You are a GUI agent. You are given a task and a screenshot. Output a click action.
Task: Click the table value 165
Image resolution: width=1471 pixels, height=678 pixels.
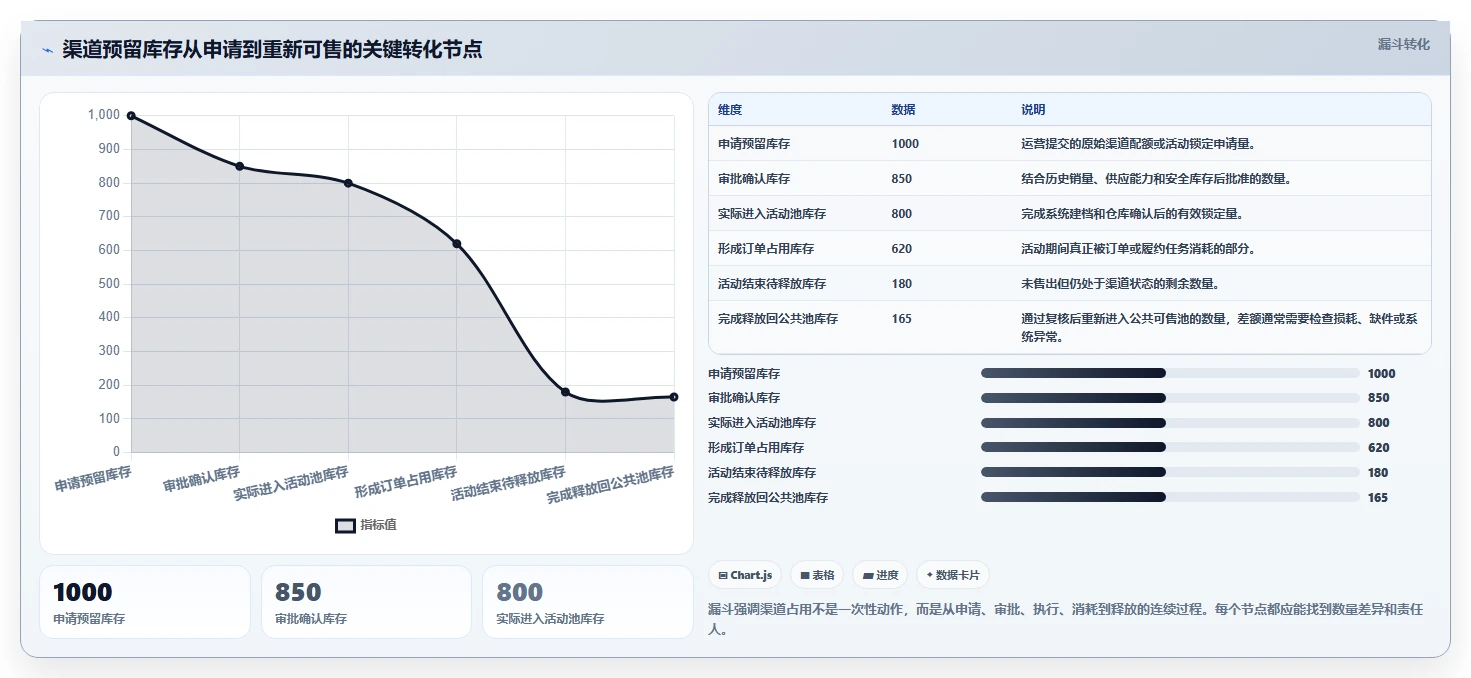[902, 319]
